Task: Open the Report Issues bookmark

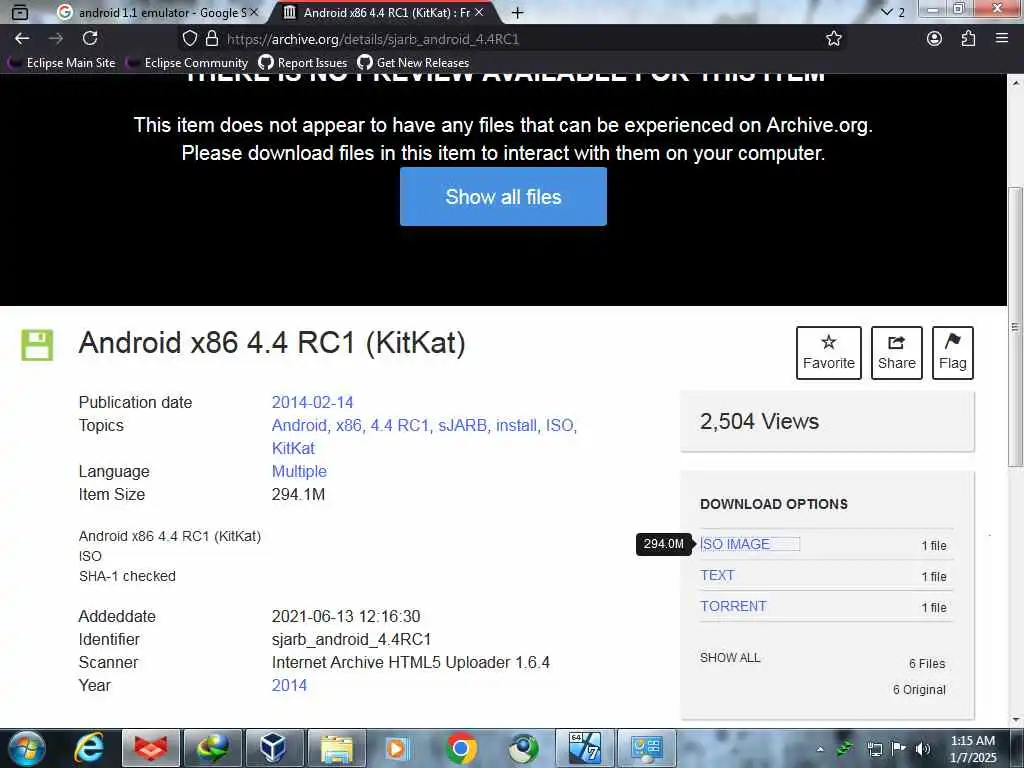Action: (x=303, y=63)
